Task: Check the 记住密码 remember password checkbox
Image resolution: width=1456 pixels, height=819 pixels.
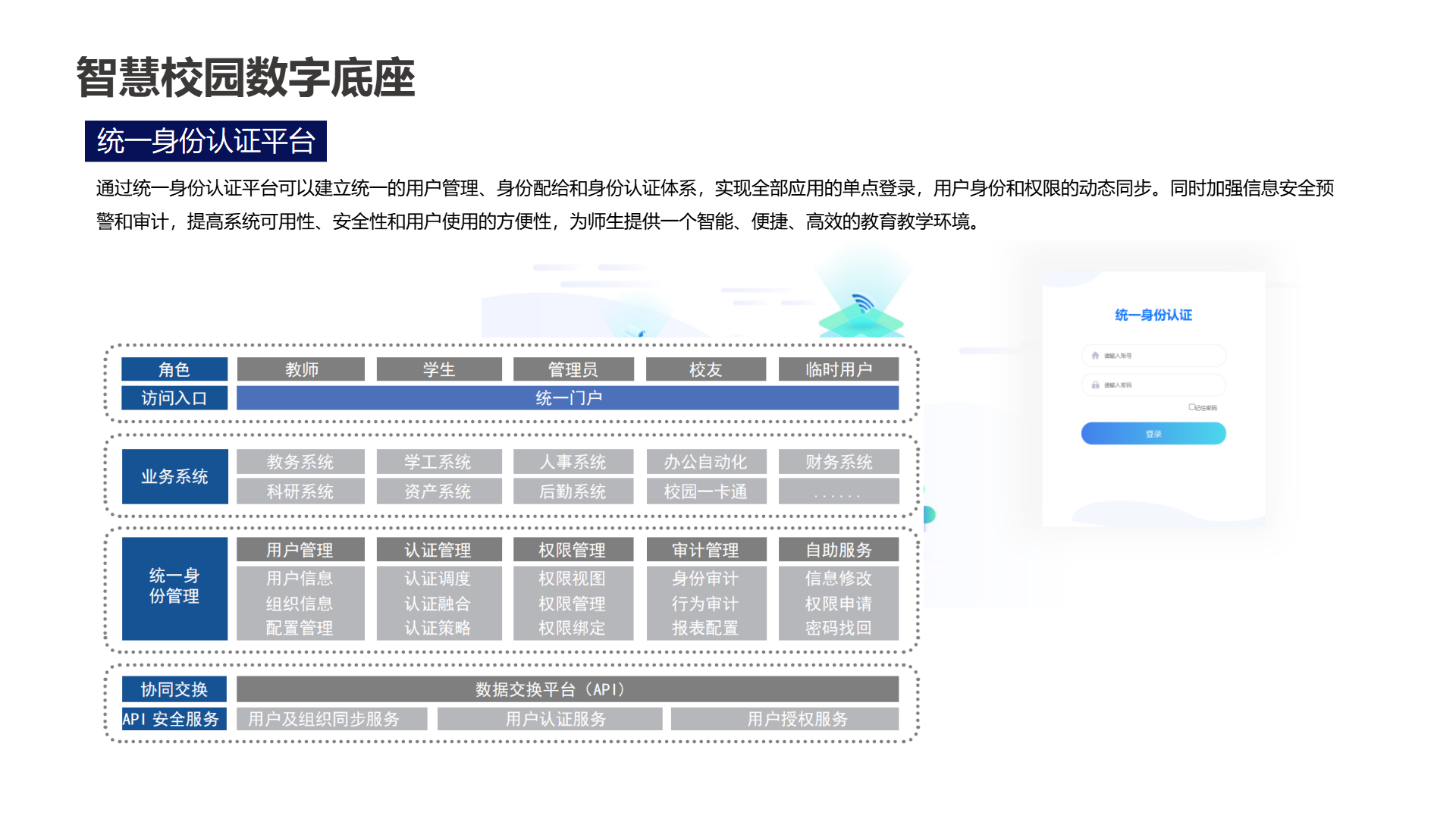Action: point(1191,407)
